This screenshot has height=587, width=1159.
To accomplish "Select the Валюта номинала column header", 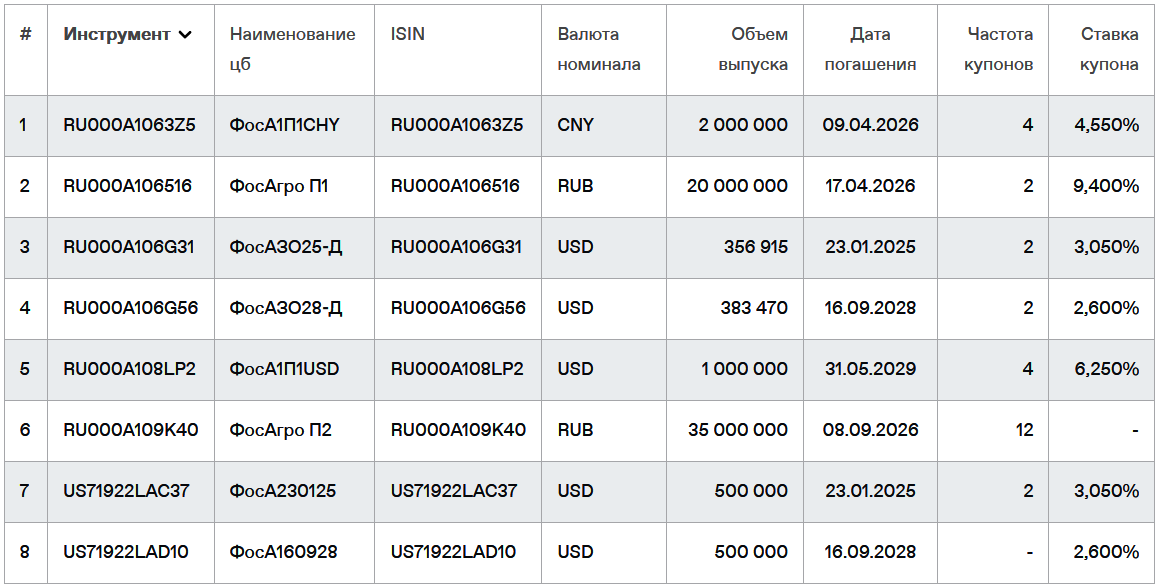I will click(599, 49).
